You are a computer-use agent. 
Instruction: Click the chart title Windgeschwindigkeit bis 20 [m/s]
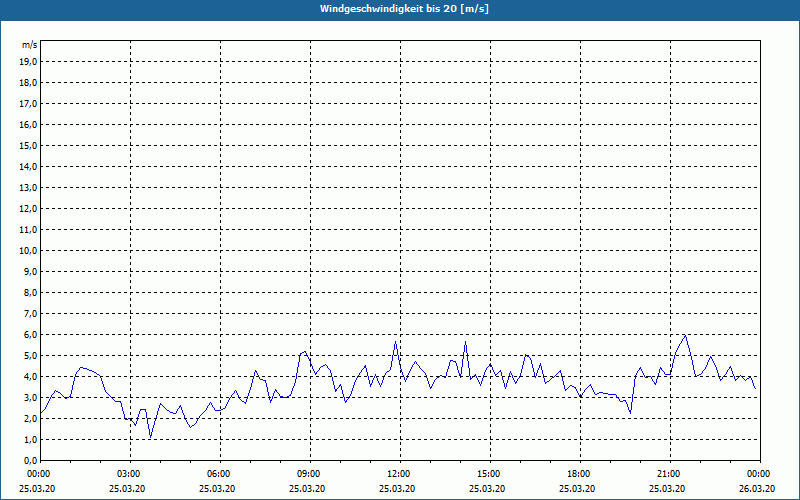point(404,9)
